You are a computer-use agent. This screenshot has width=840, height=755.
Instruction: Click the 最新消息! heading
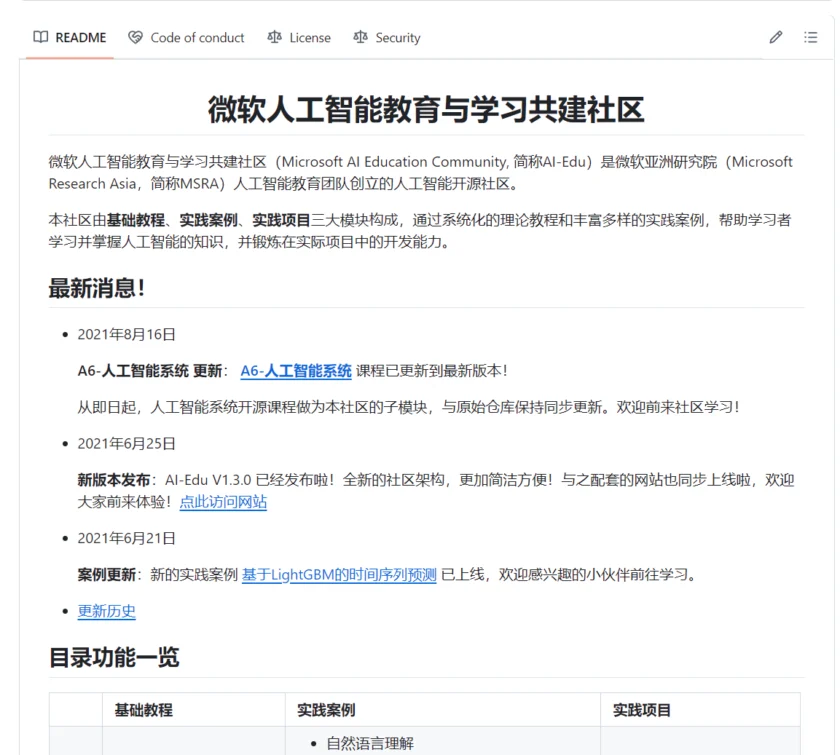pos(97,288)
